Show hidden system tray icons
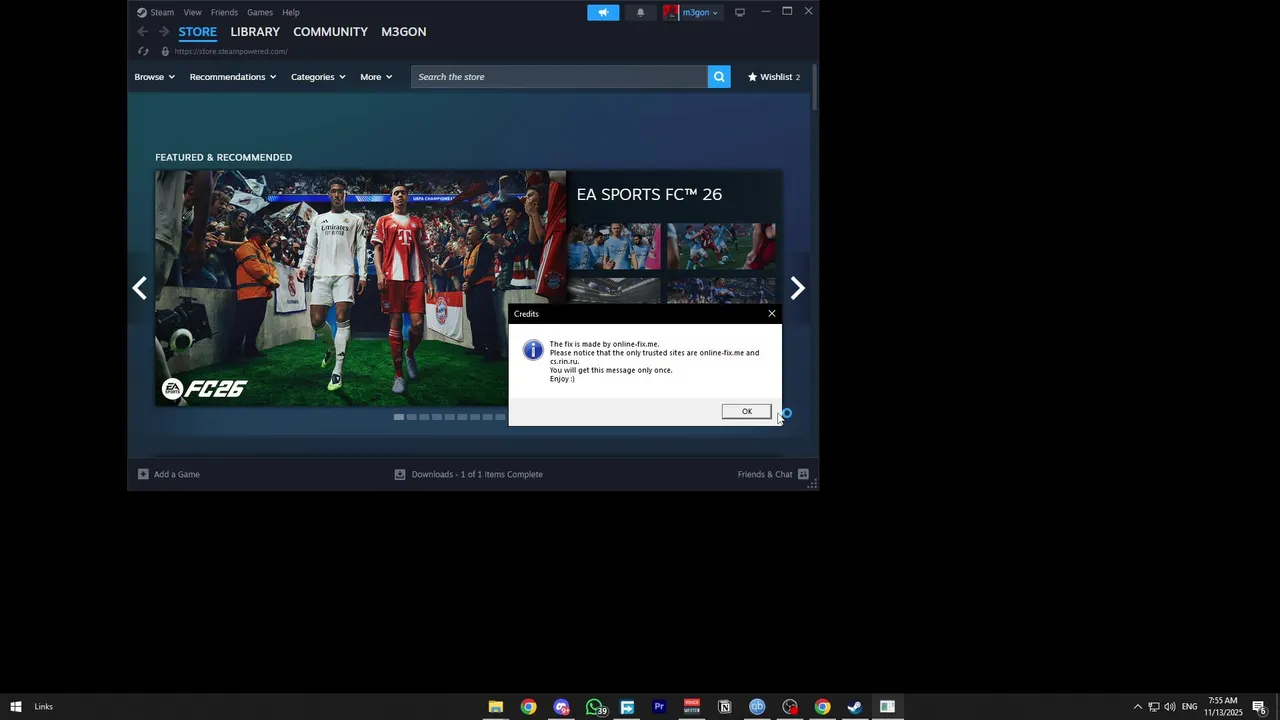This screenshot has width=1280, height=720. [x=1137, y=707]
